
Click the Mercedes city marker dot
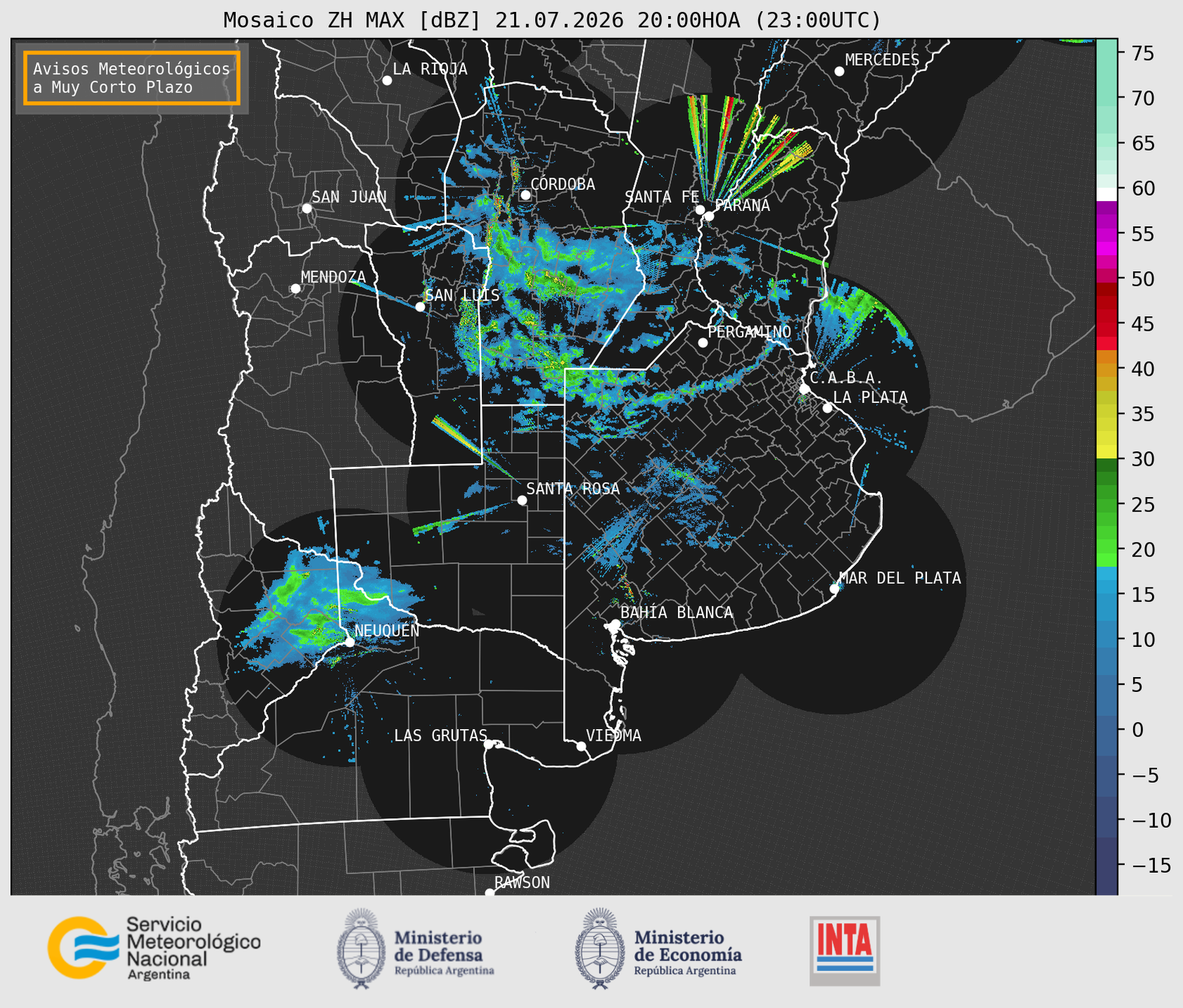(839, 71)
